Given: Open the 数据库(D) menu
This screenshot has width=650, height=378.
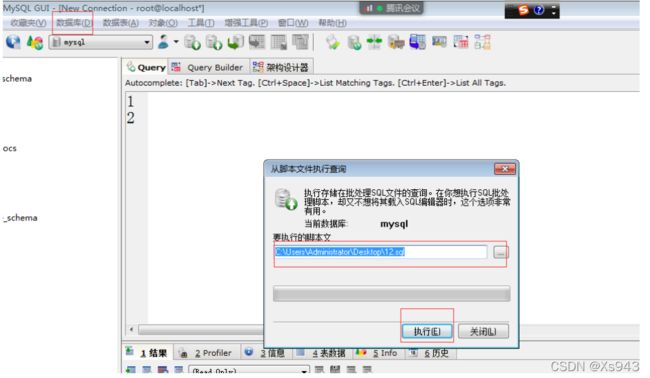Looking at the screenshot, I should click(74, 23).
